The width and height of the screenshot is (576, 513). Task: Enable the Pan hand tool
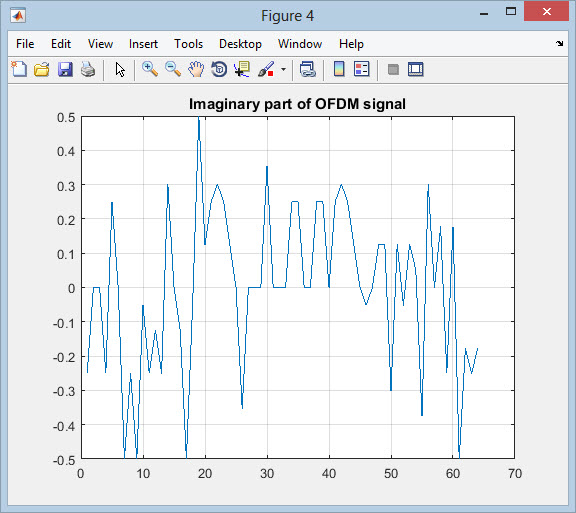[x=196, y=69]
